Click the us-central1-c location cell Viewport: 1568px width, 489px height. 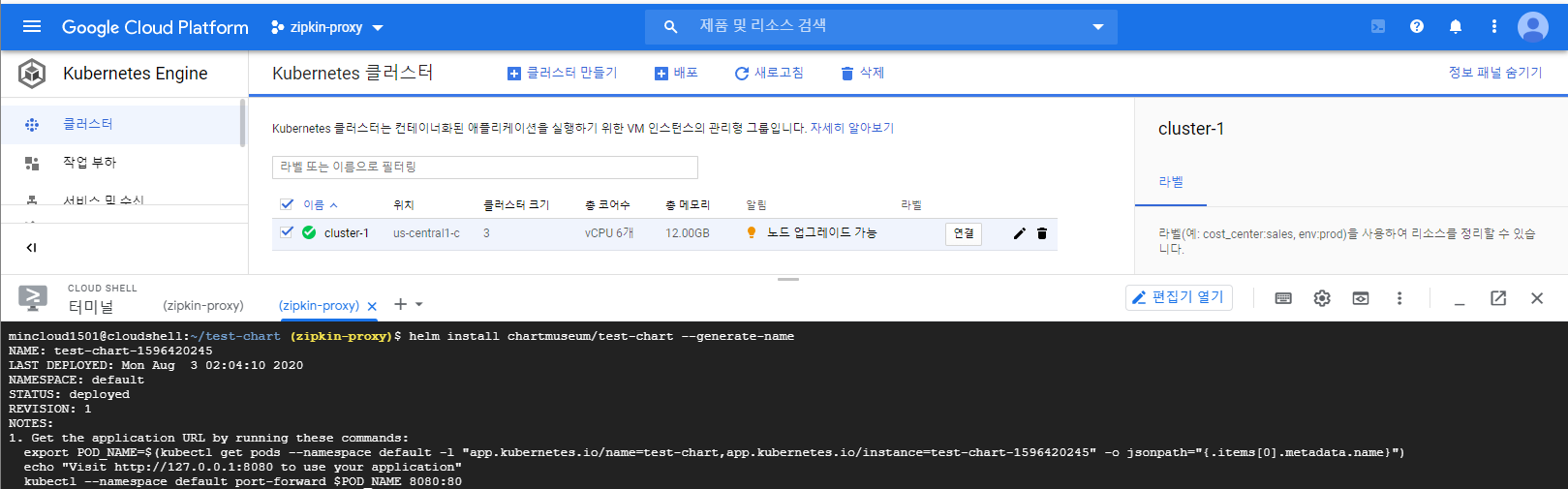[426, 233]
